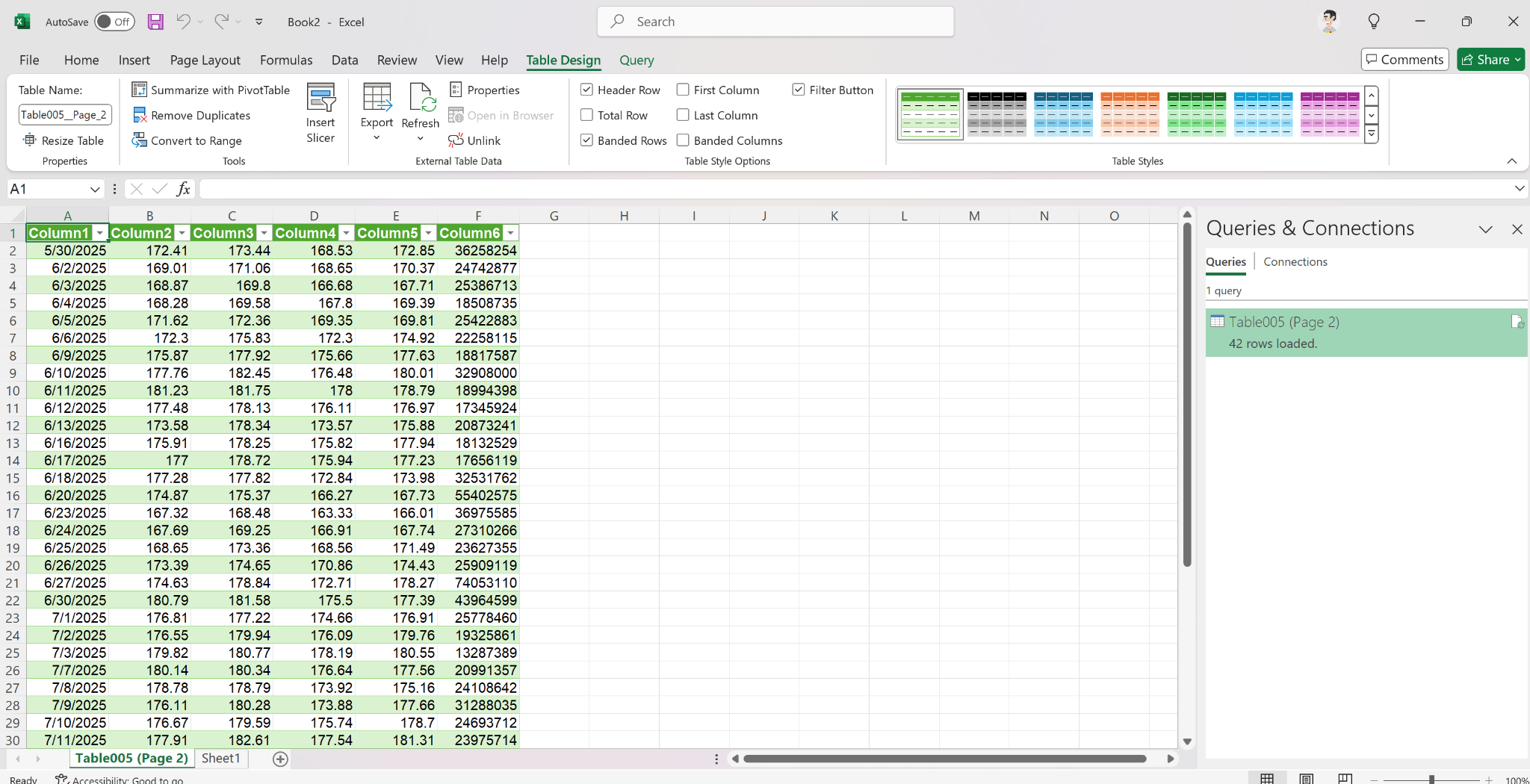The image size is (1530, 784).
Task: Open the Data tab
Action: [344, 60]
